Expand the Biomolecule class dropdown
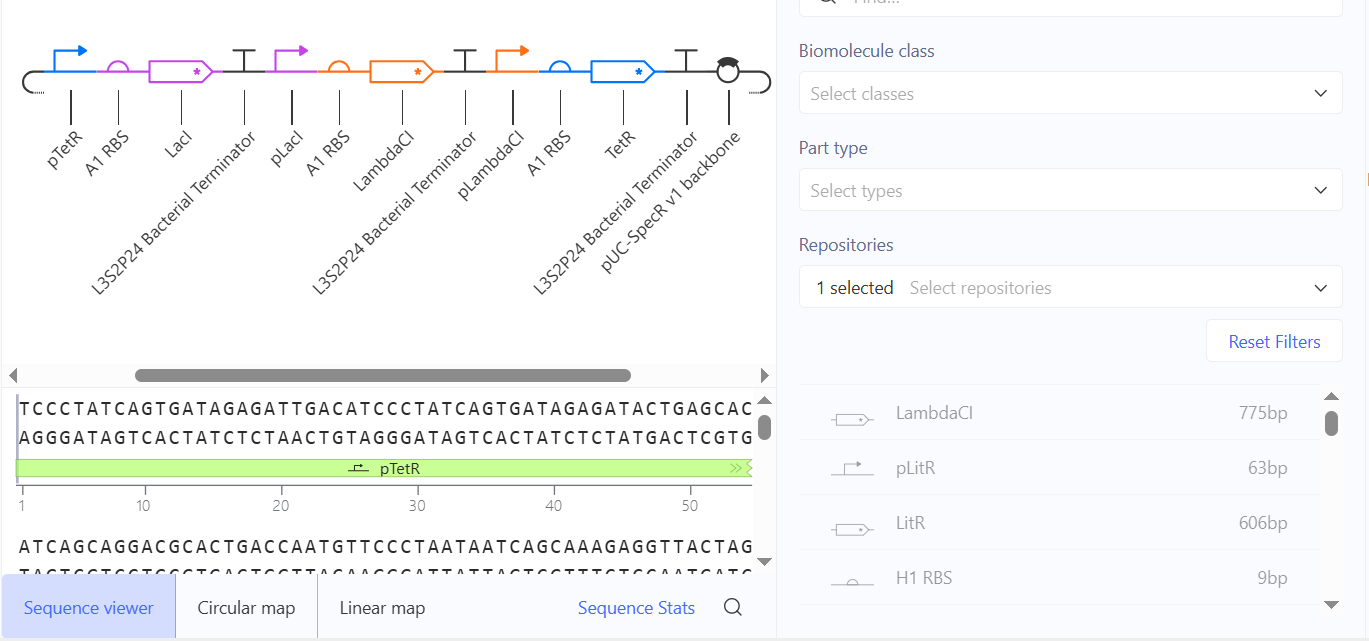Image resolution: width=1369 pixels, height=641 pixels. (1070, 94)
